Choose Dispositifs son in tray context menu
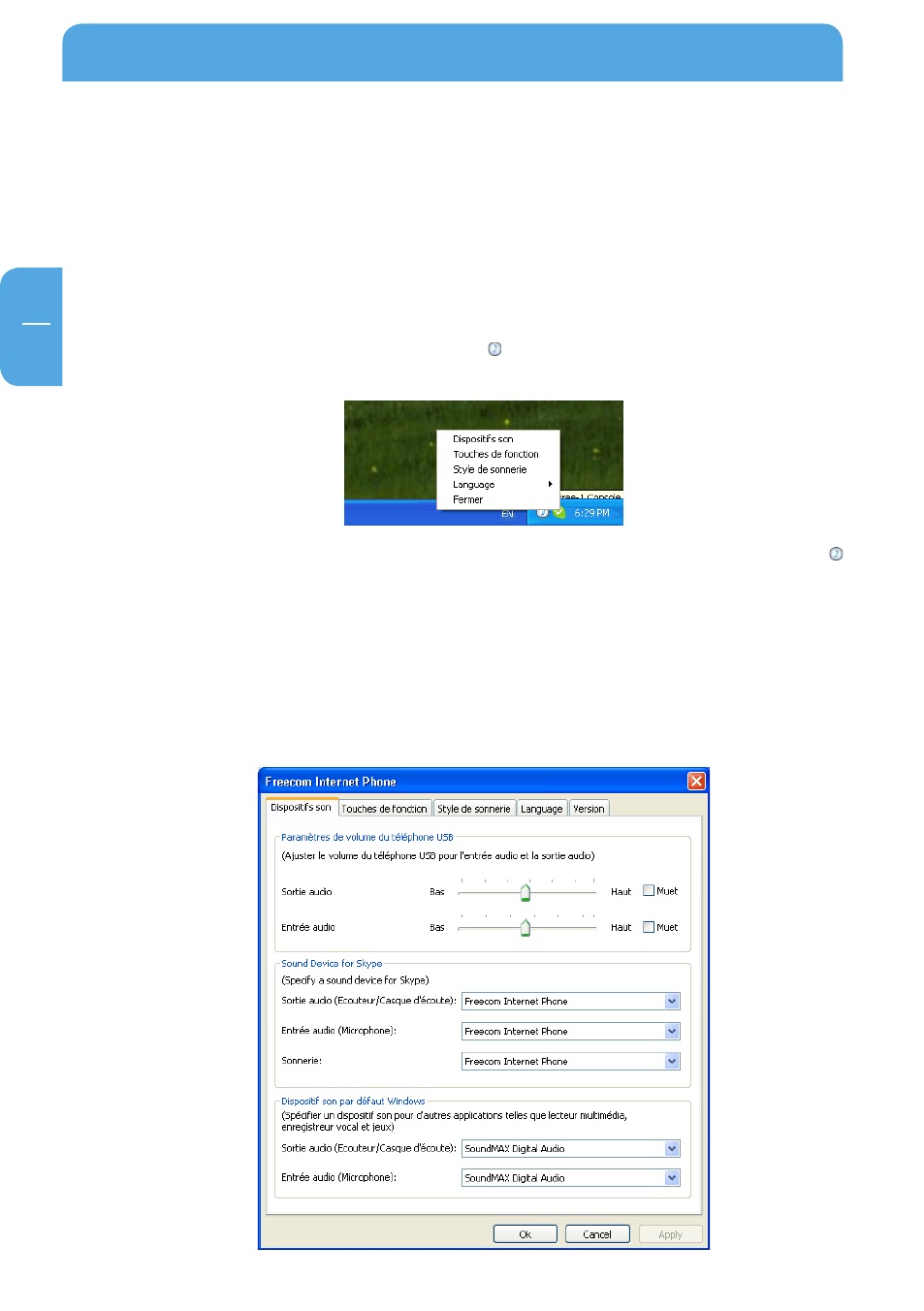This screenshot has height=1311, width=924. pos(483,438)
